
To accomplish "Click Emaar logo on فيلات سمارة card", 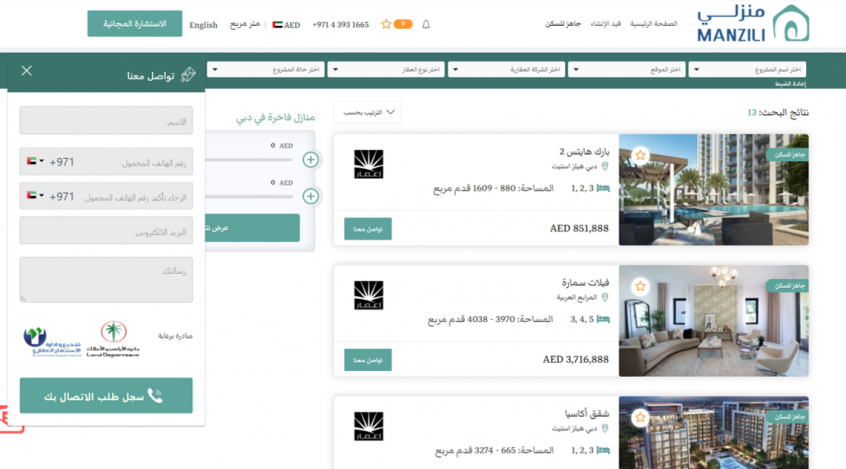I will coord(369,295).
